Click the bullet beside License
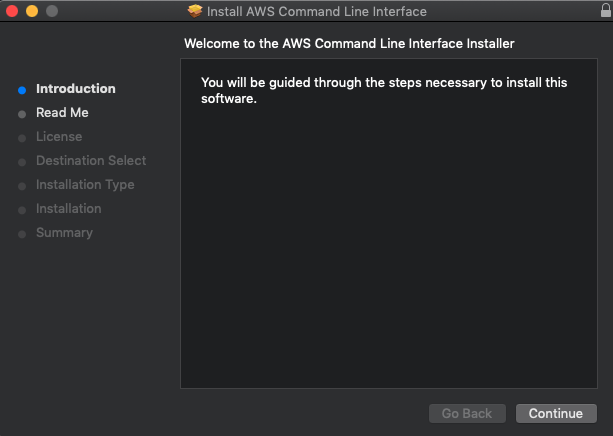613x436 pixels. [x=22, y=138]
